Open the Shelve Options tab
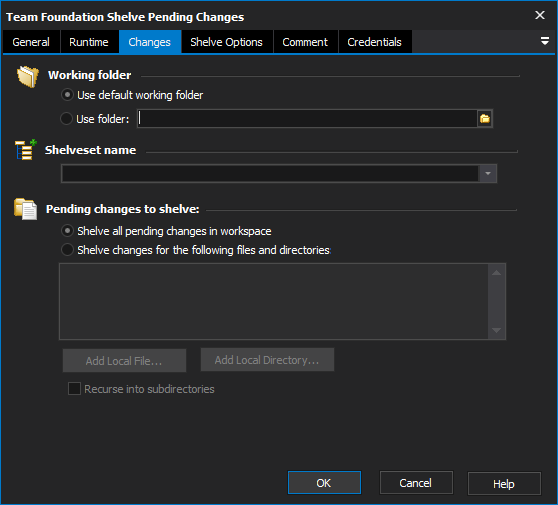 coord(227,42)
